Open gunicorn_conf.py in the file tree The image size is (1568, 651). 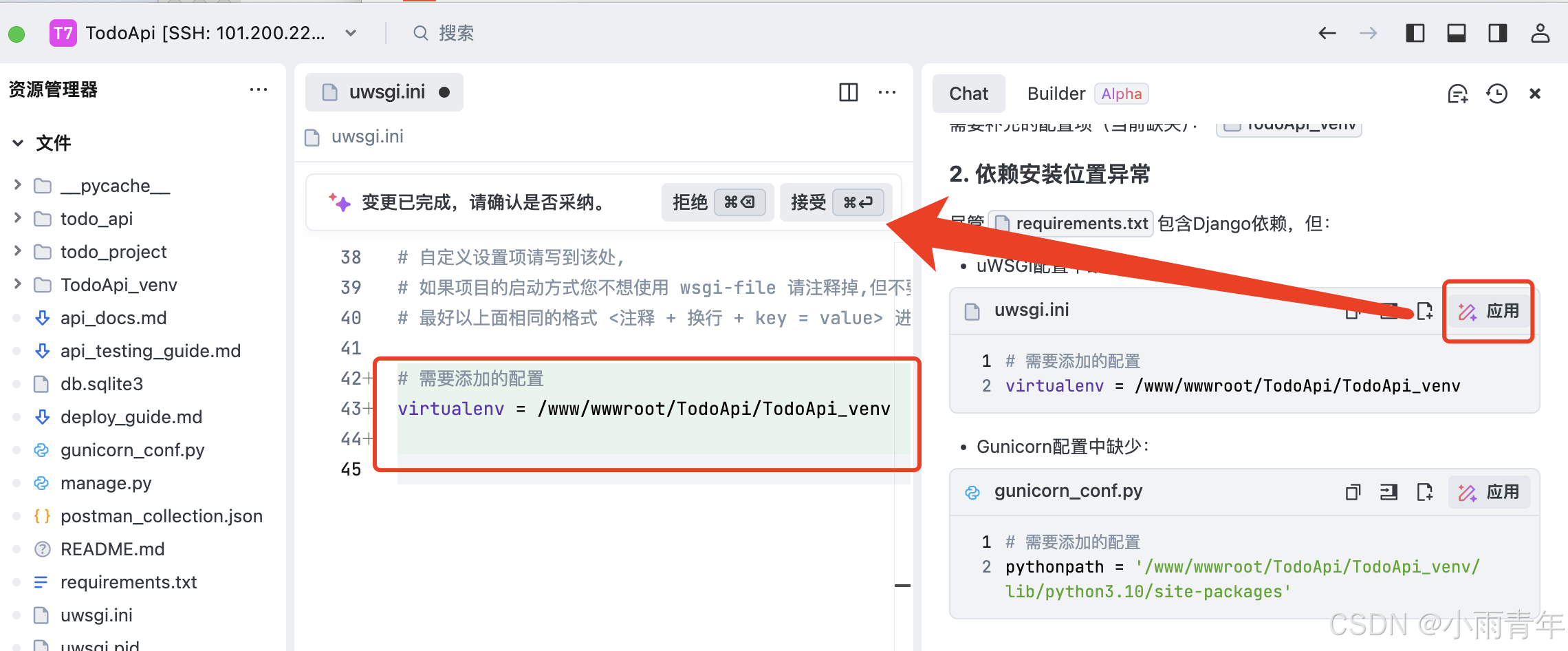tap(132, 450)
